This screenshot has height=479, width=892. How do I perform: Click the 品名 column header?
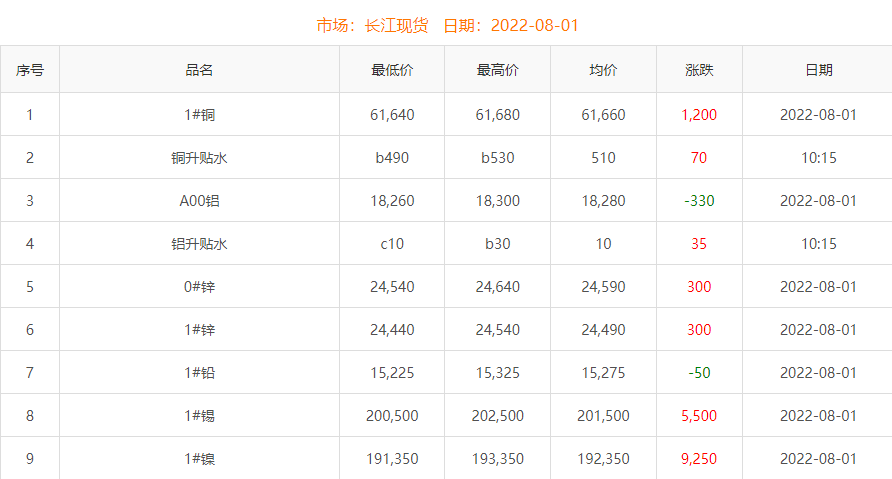click(199, 70)
